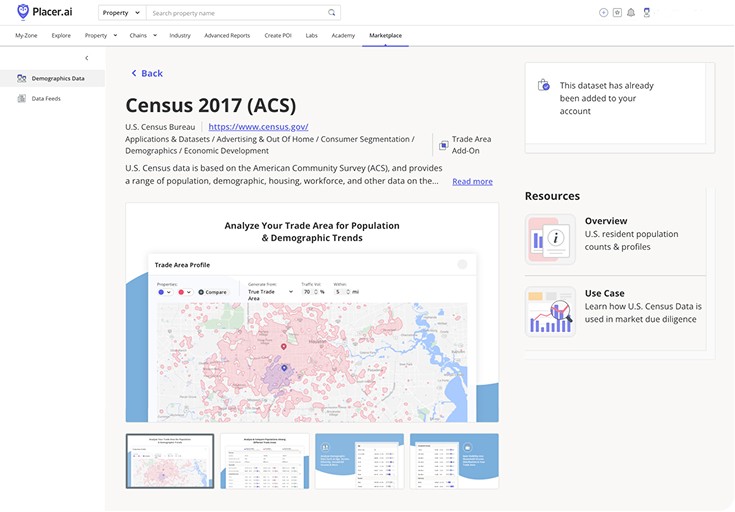
Task: Select the Marketplace tab
Action: [x=385, y=35]
